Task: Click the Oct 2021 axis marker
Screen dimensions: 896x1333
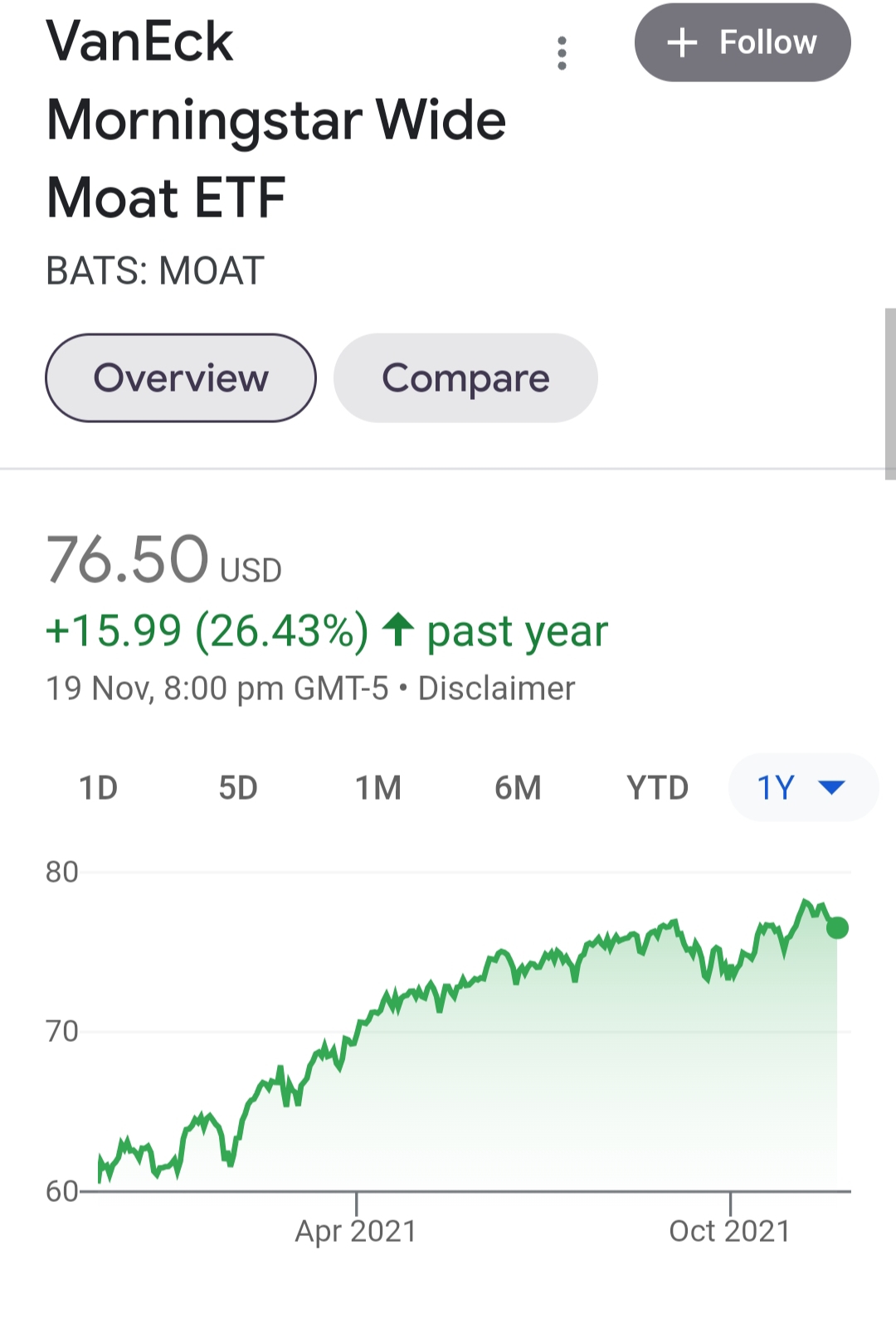Action: (x=729, y=1230)
